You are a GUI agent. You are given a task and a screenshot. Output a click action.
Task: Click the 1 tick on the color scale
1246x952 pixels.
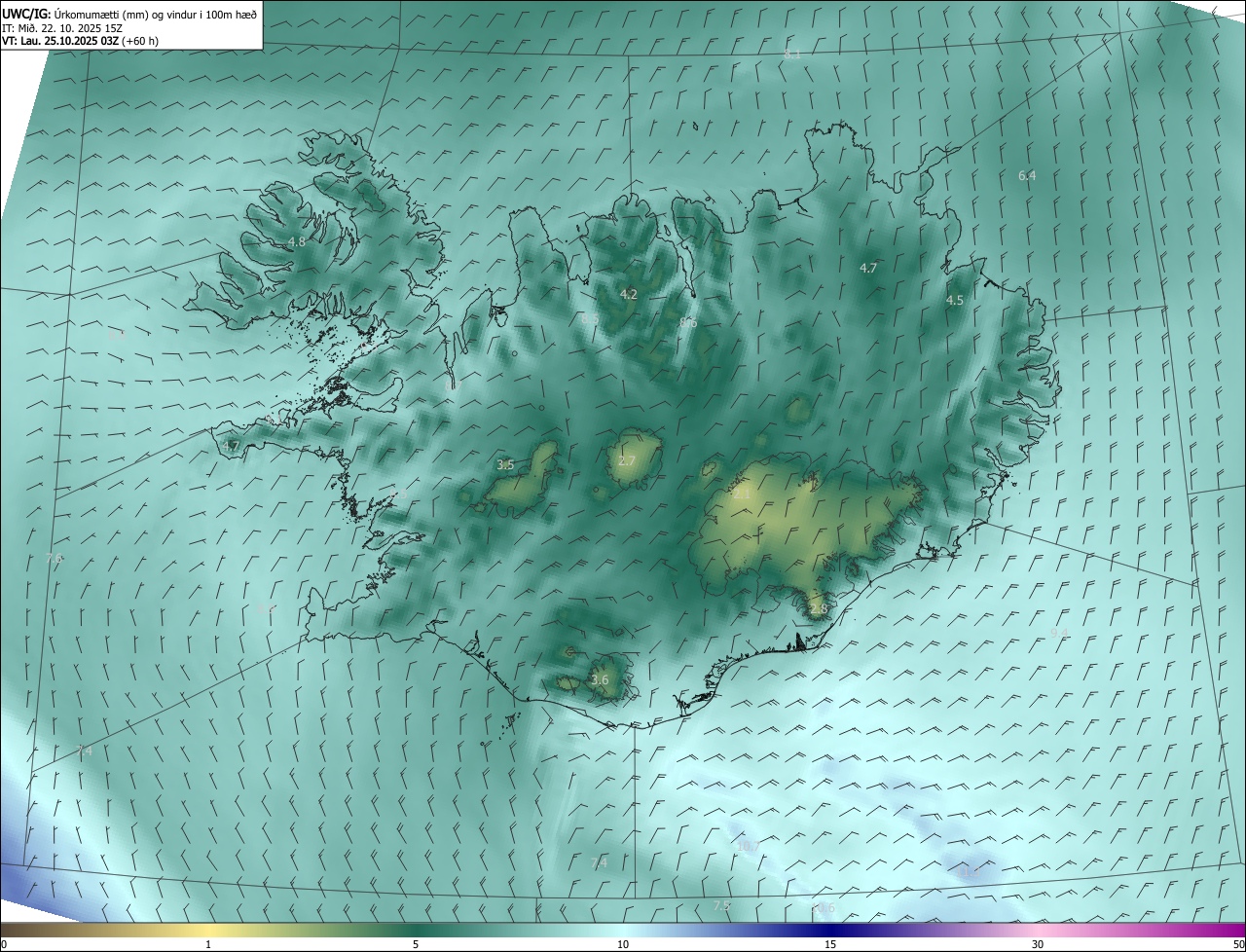click(x=208, y=944)
